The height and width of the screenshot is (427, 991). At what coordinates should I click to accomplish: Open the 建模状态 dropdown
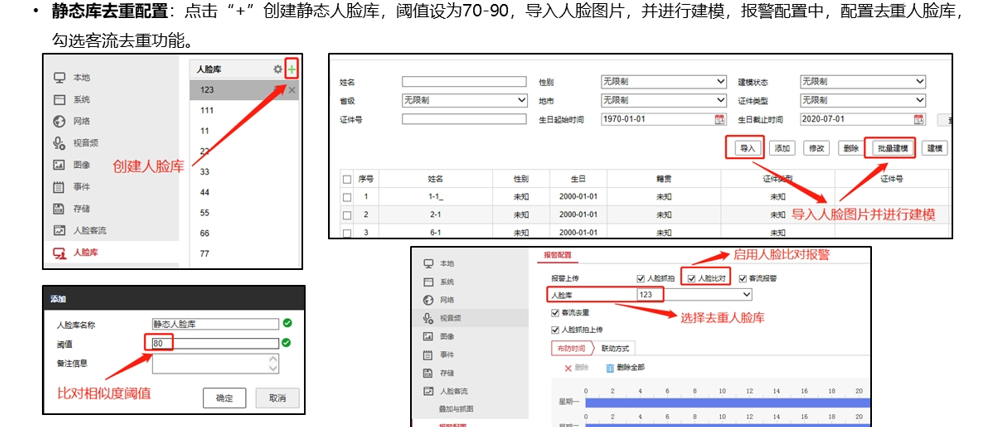863,81
